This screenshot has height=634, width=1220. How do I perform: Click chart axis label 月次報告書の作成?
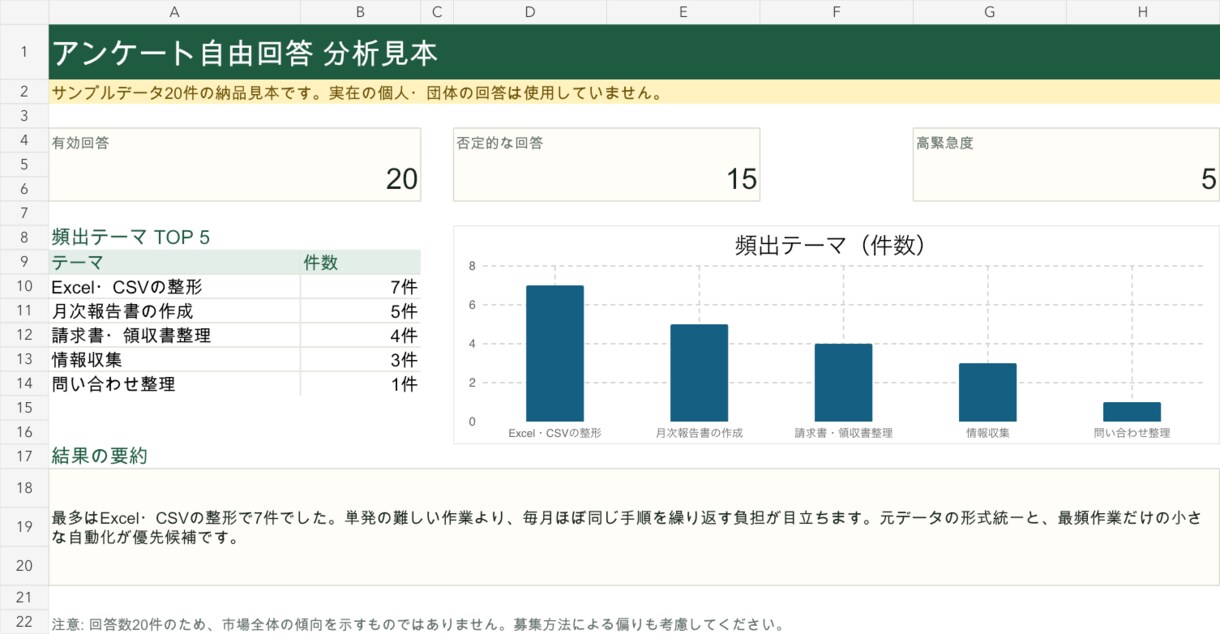(699, 433)
